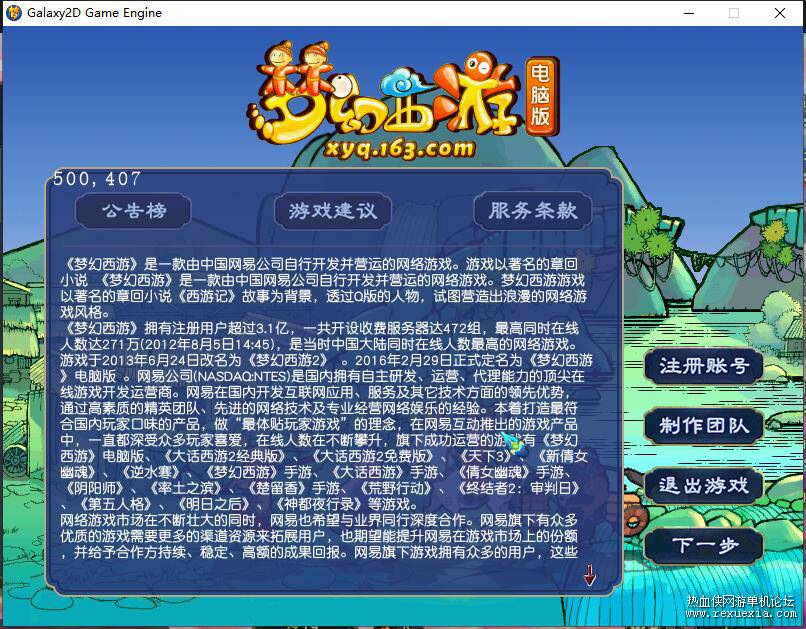Close the Galaxy2D Game Engine window

[x=780, y=13]
